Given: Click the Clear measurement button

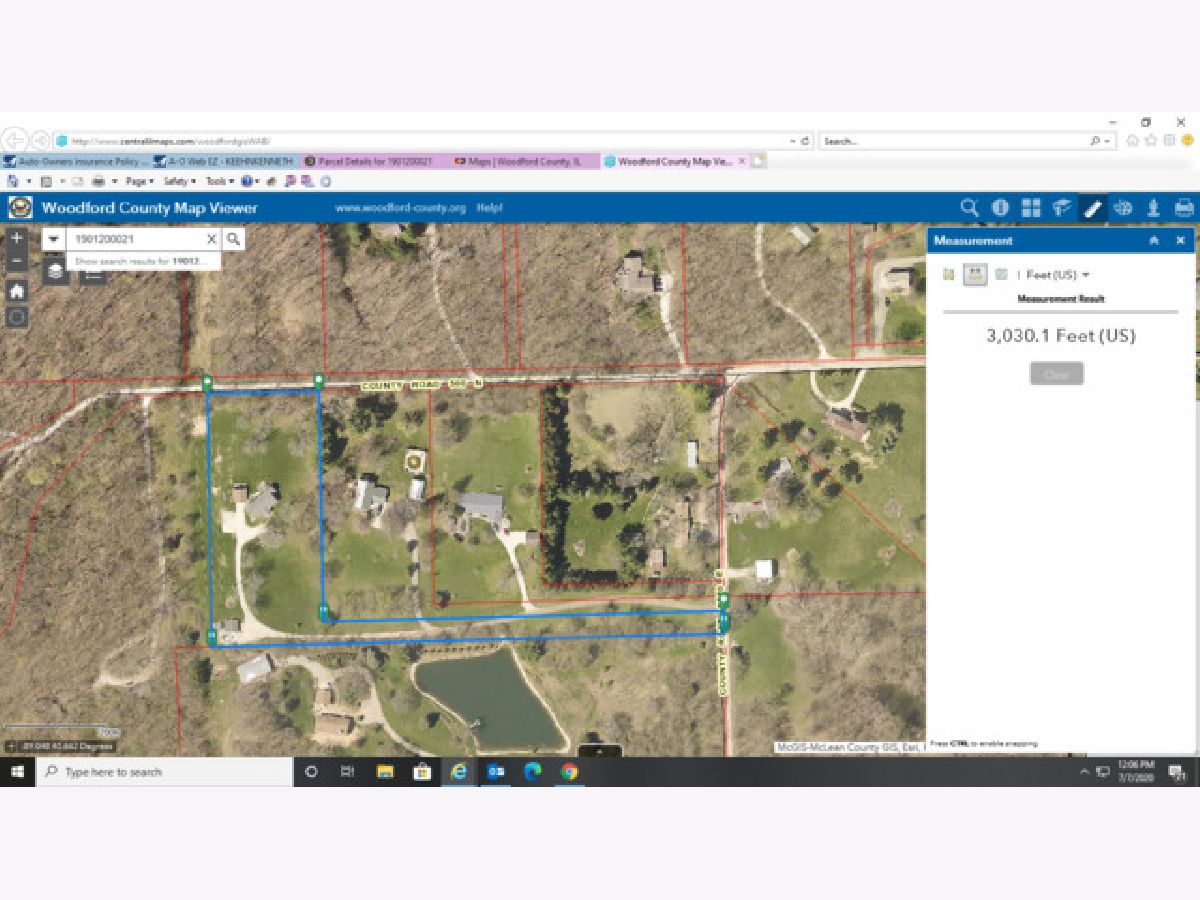Looking at the screenshot, I should pos(1056,374).
